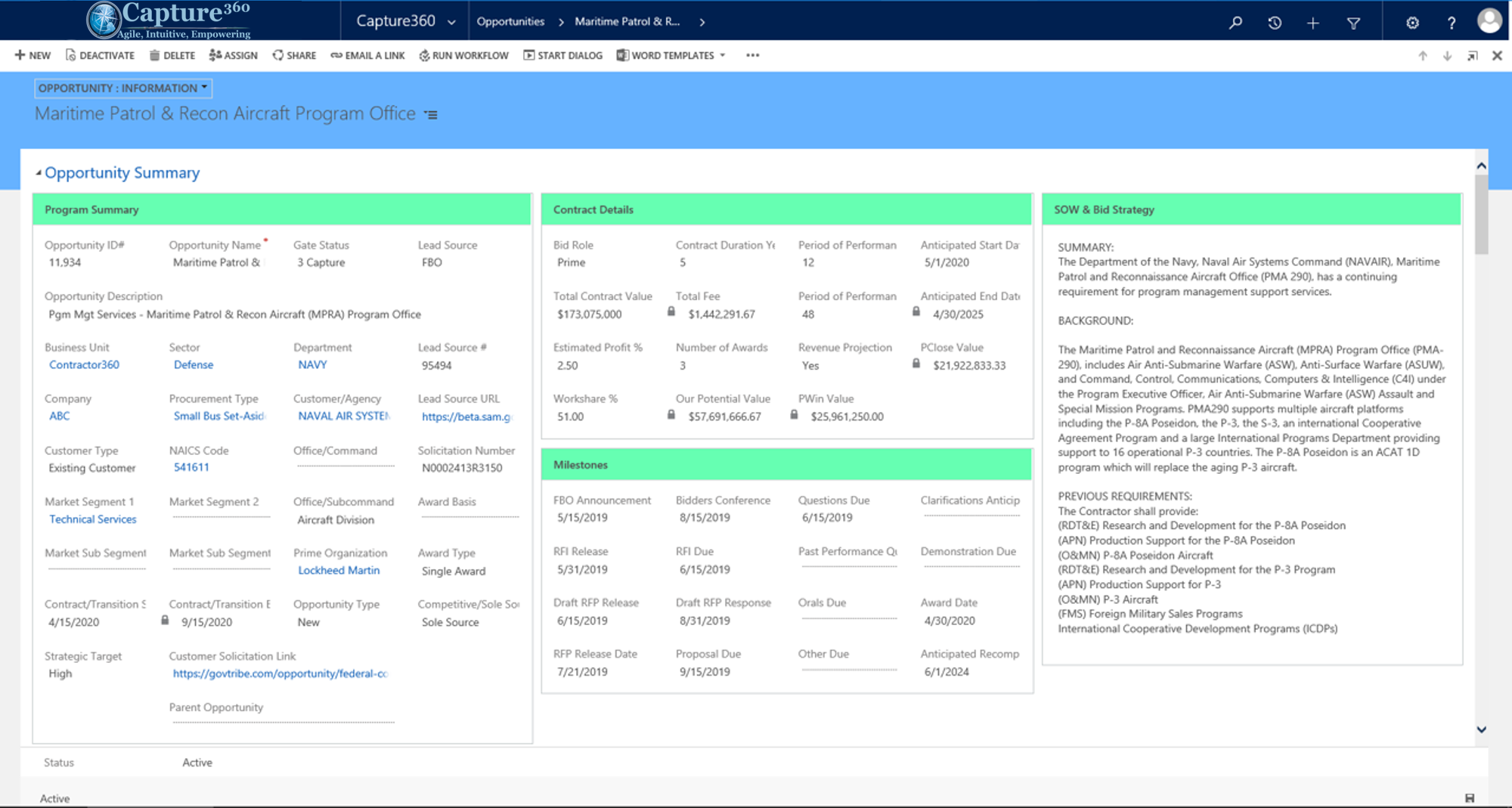This screenshot has height=808, width=1512.
Task: Expand chevron after Maritime Patrol breadcrumb
Action: click(702, 22)
